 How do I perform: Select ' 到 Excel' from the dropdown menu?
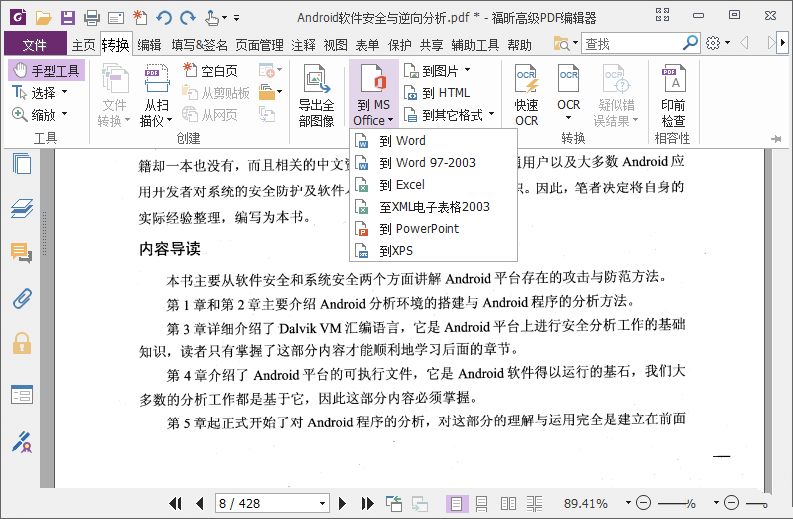pyautogui.click(x=402, y=185)
